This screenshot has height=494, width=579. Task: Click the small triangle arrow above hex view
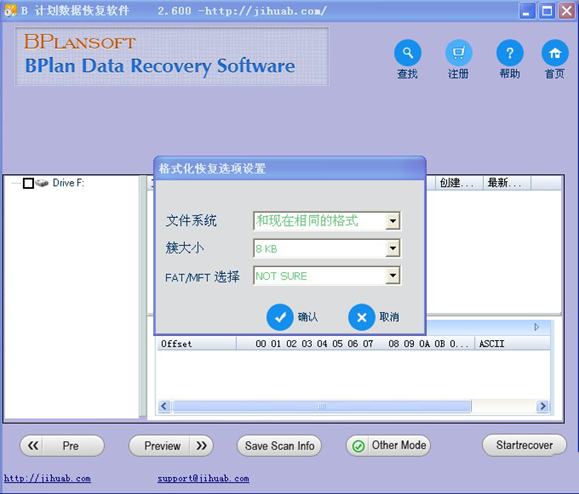[x=537, y=327]
